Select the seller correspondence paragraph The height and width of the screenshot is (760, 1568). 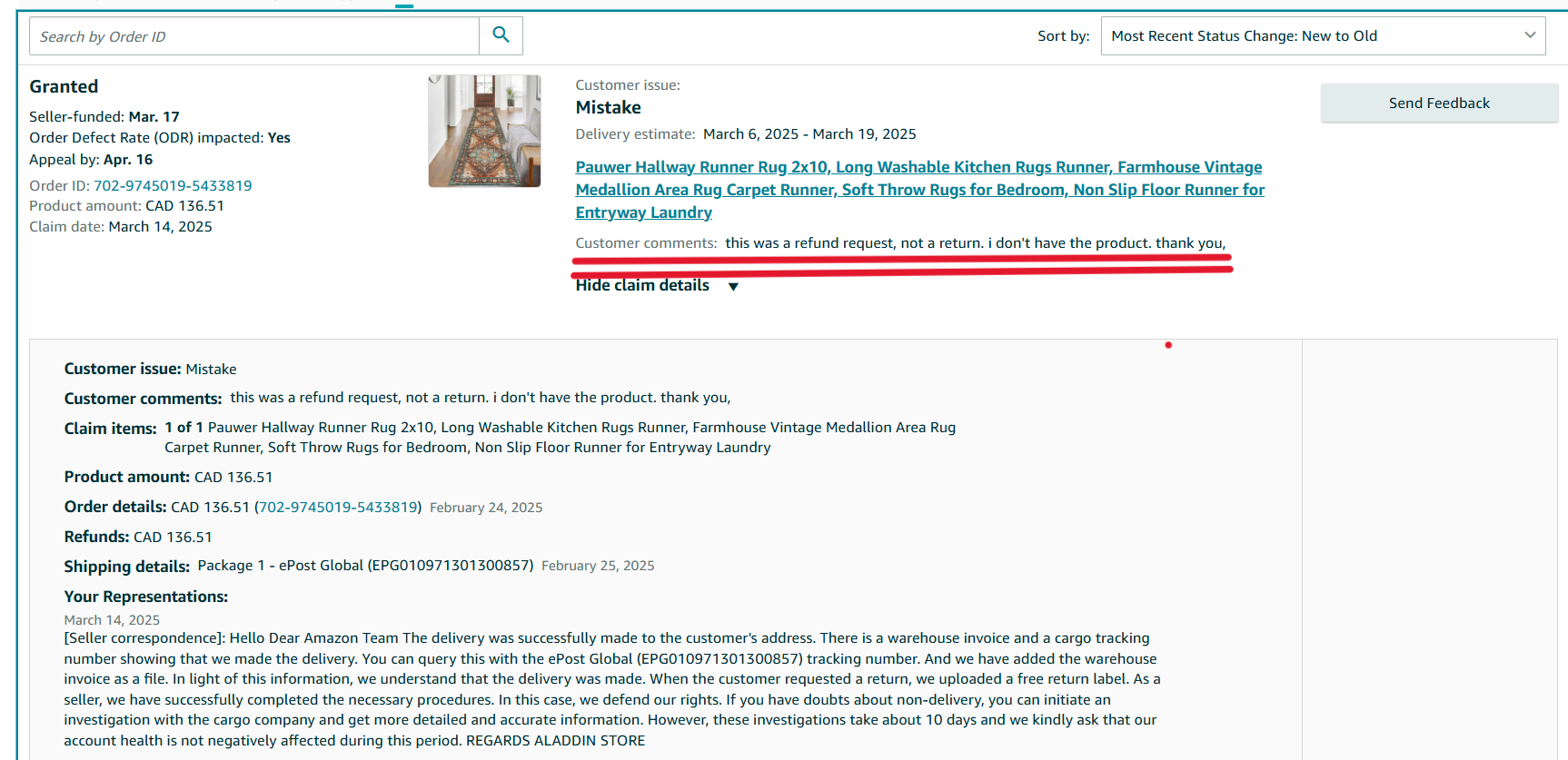[x=612, y=689]
